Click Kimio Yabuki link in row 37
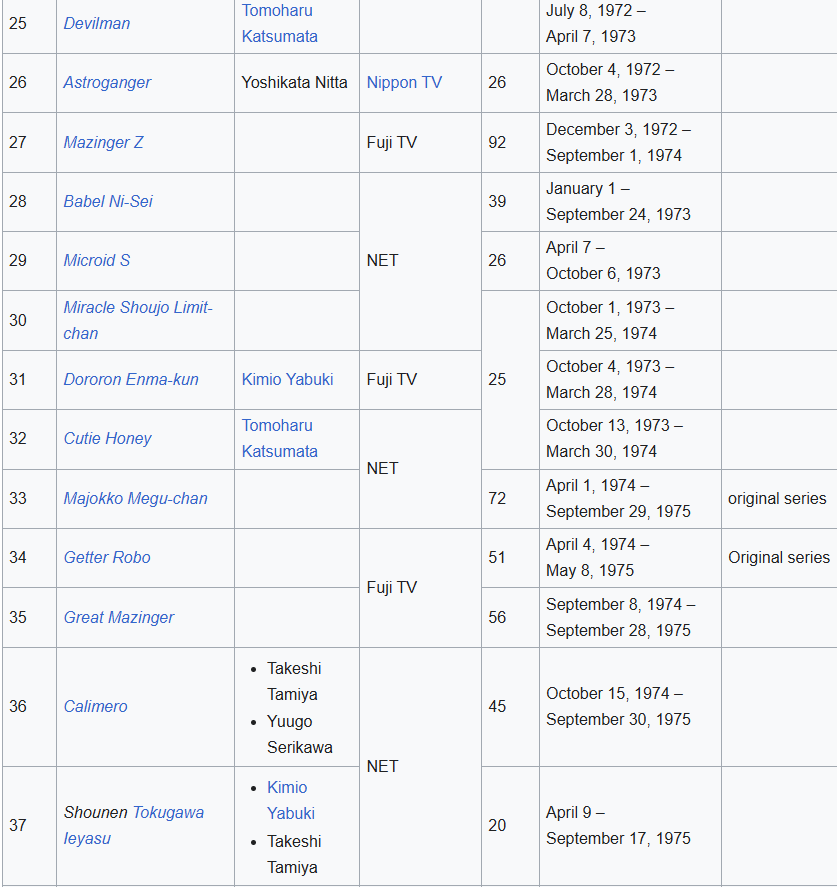The image size is (837, 887). pos(291,800)
